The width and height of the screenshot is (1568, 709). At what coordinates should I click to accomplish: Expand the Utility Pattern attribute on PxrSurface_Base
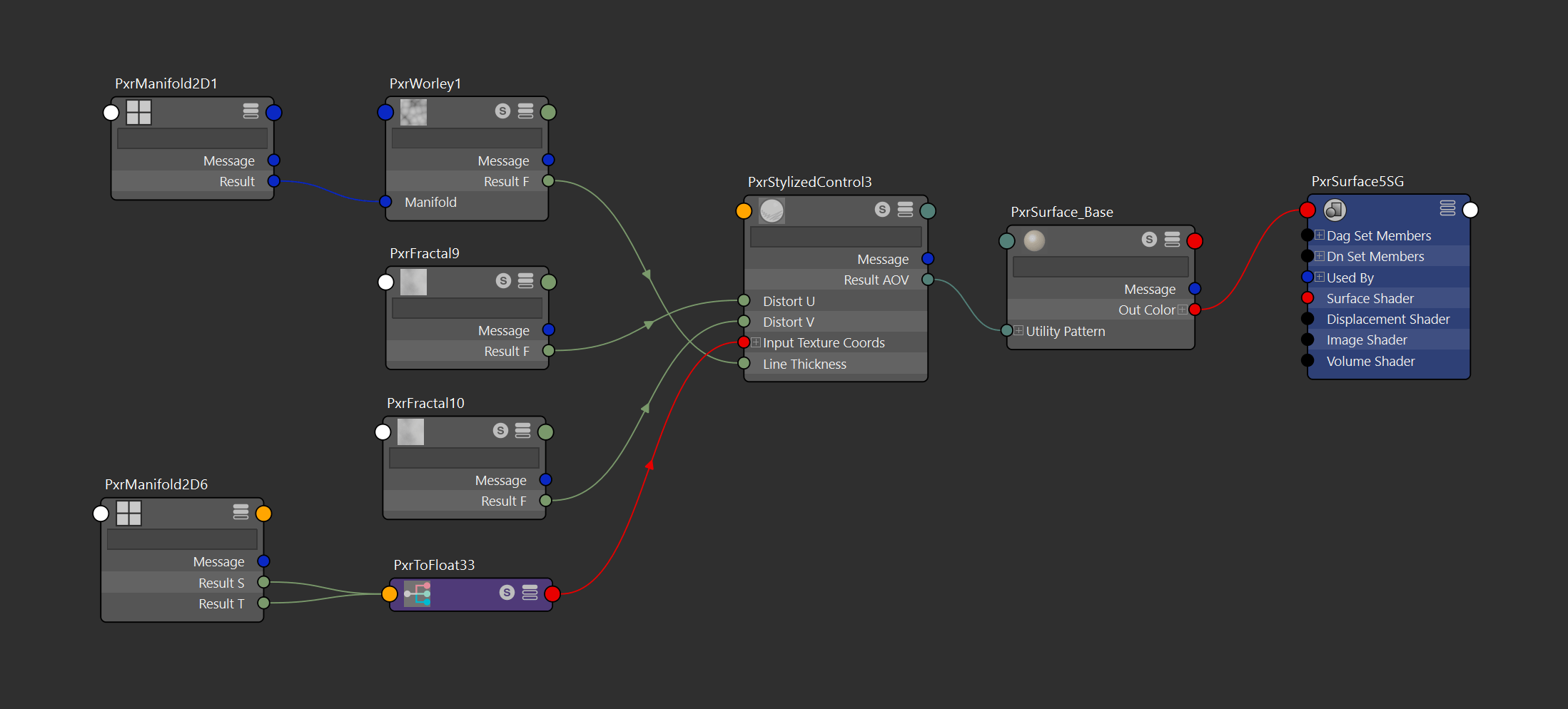point(1018,330)
